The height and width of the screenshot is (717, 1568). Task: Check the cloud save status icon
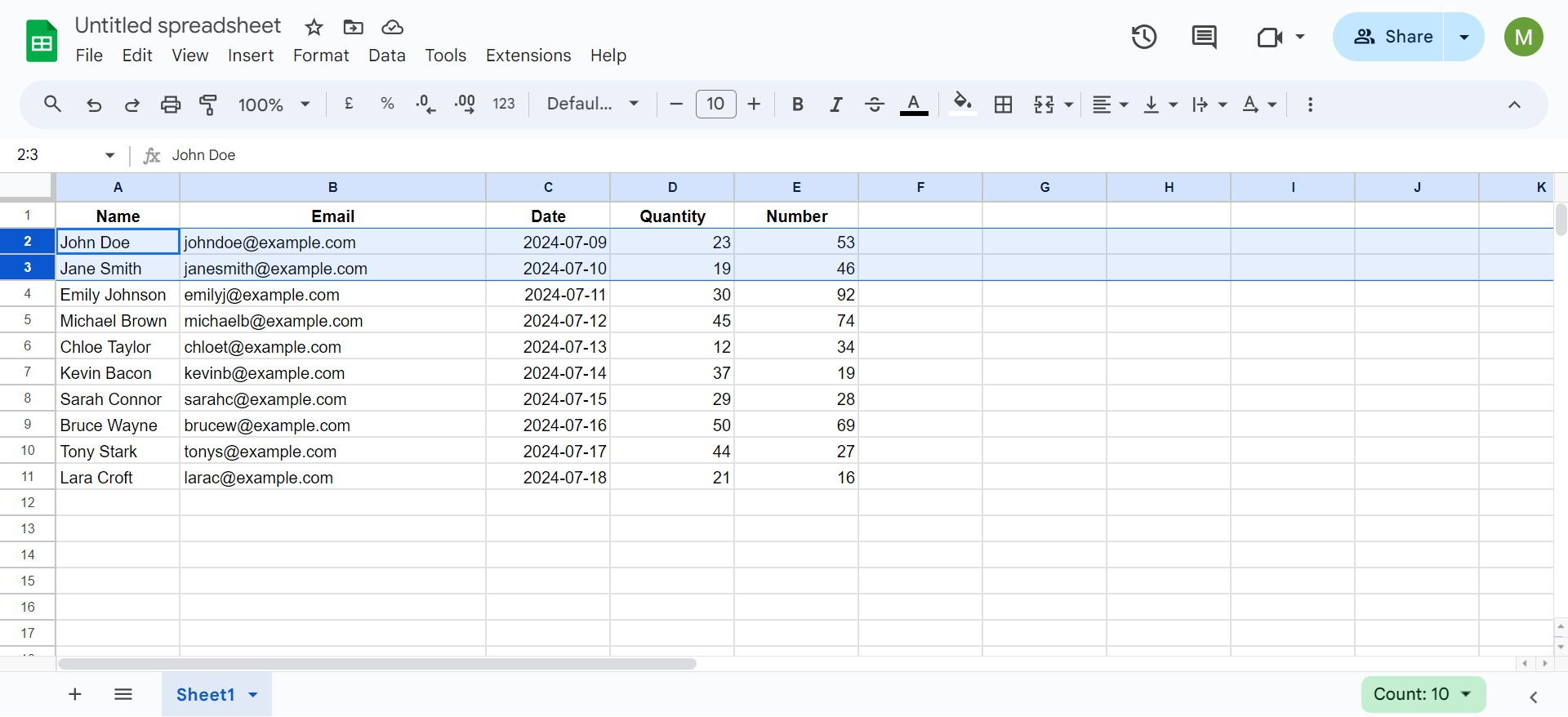(x=393, y=28)
